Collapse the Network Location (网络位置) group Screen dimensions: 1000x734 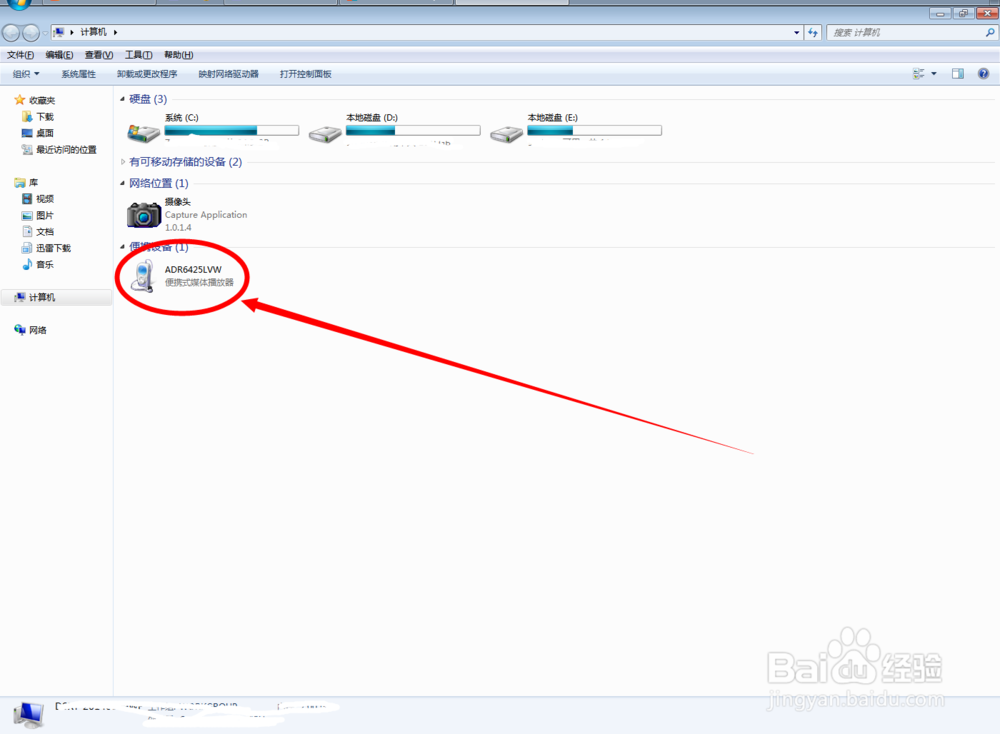pos(122,183)
